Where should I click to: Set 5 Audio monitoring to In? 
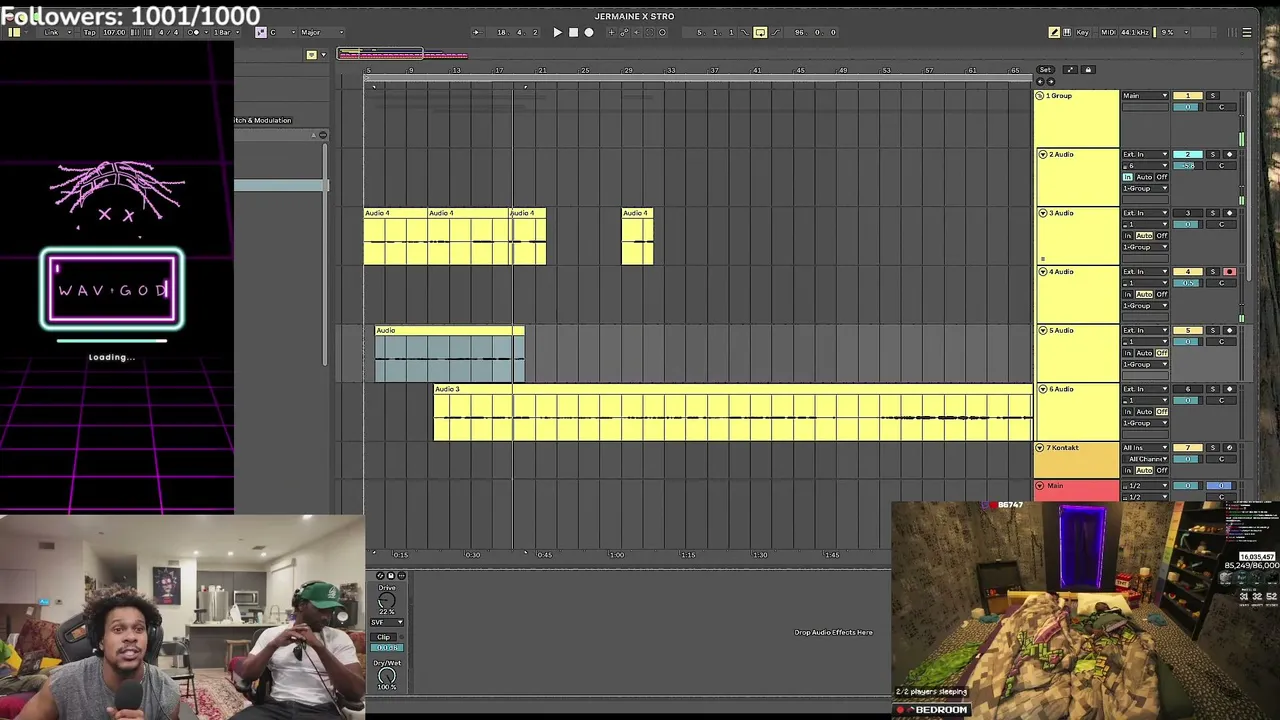(x=1127, y=353)
